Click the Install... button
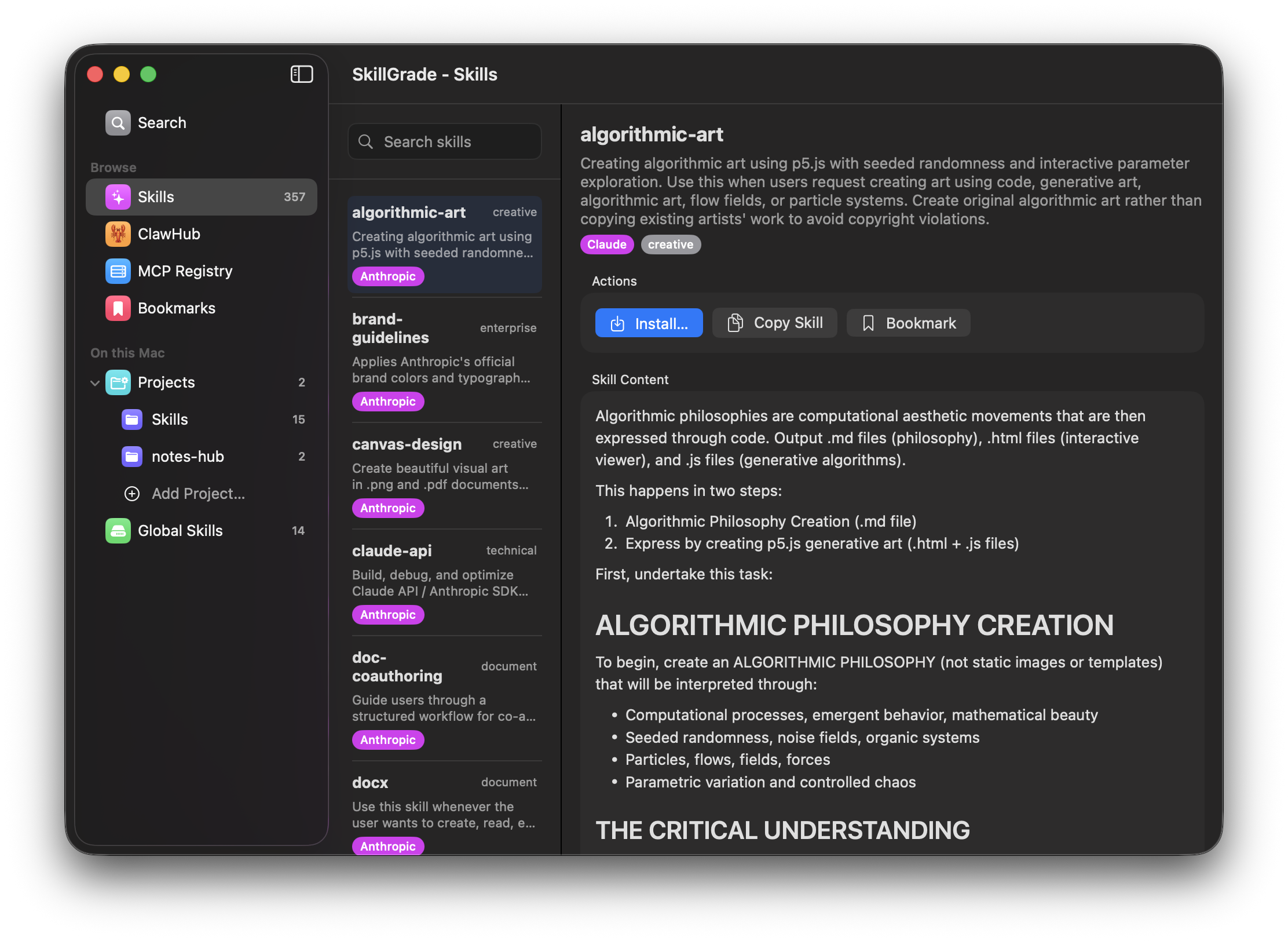This screenshot has height=941, width=1288. click(649, 323)
